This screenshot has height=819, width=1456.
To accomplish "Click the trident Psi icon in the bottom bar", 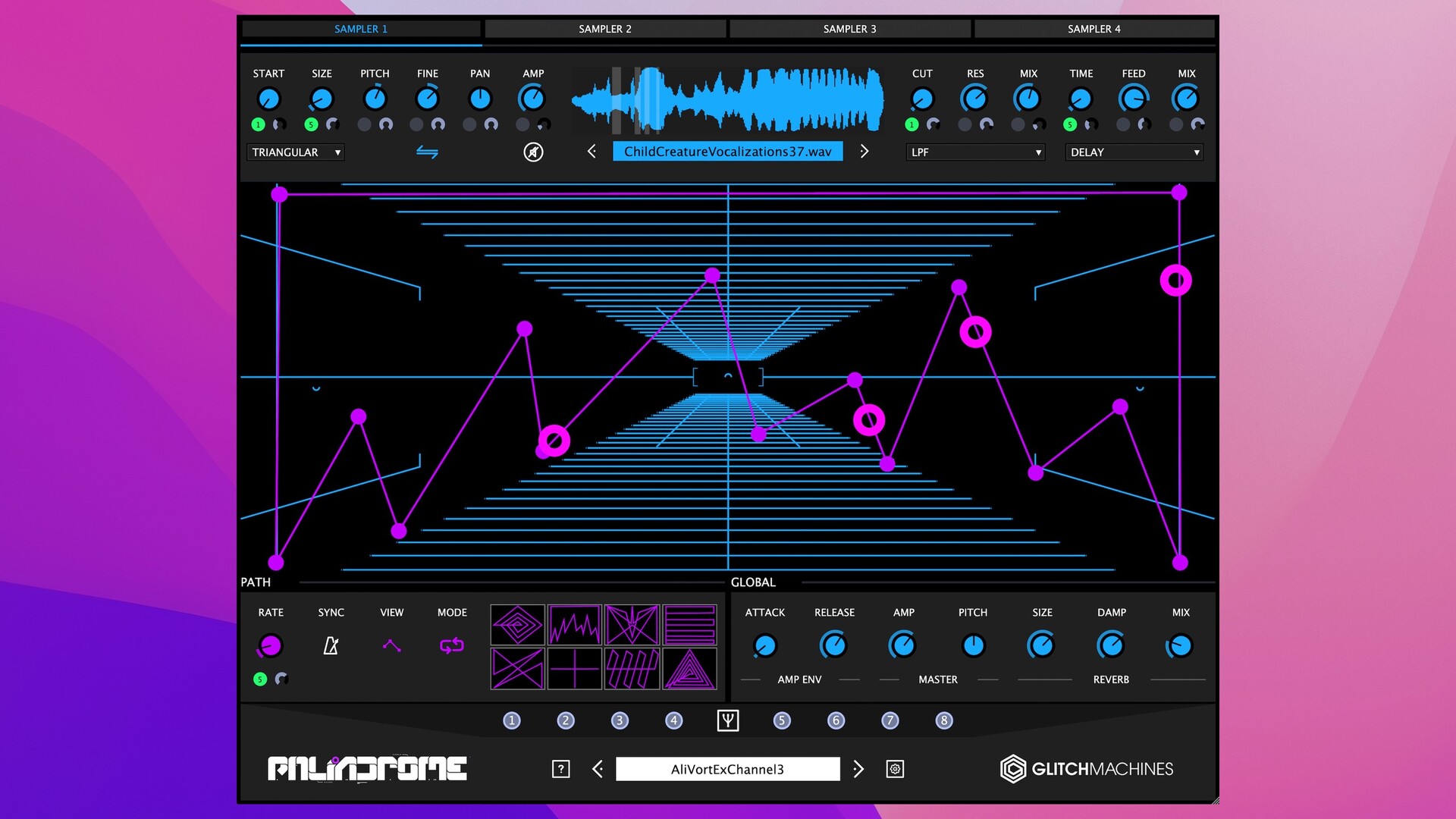I will coord(727,720).
